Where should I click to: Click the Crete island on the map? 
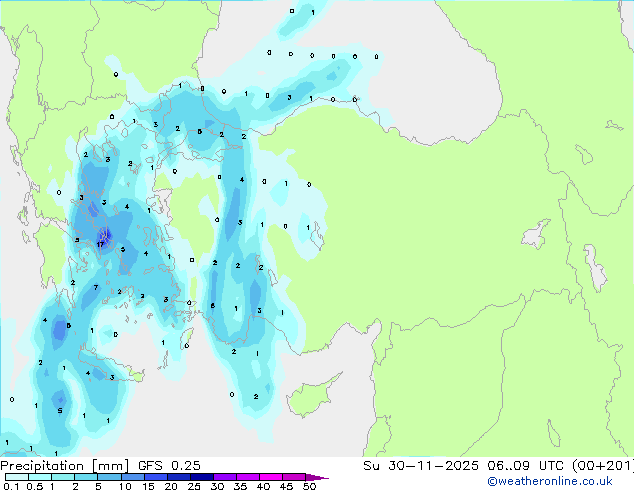click(111, 366)
